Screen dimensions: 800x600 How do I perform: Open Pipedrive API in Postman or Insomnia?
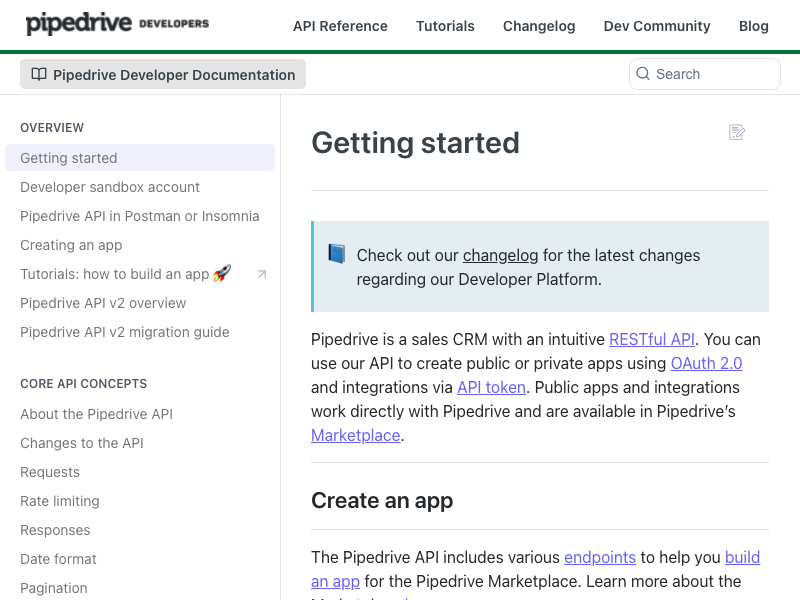140,216
